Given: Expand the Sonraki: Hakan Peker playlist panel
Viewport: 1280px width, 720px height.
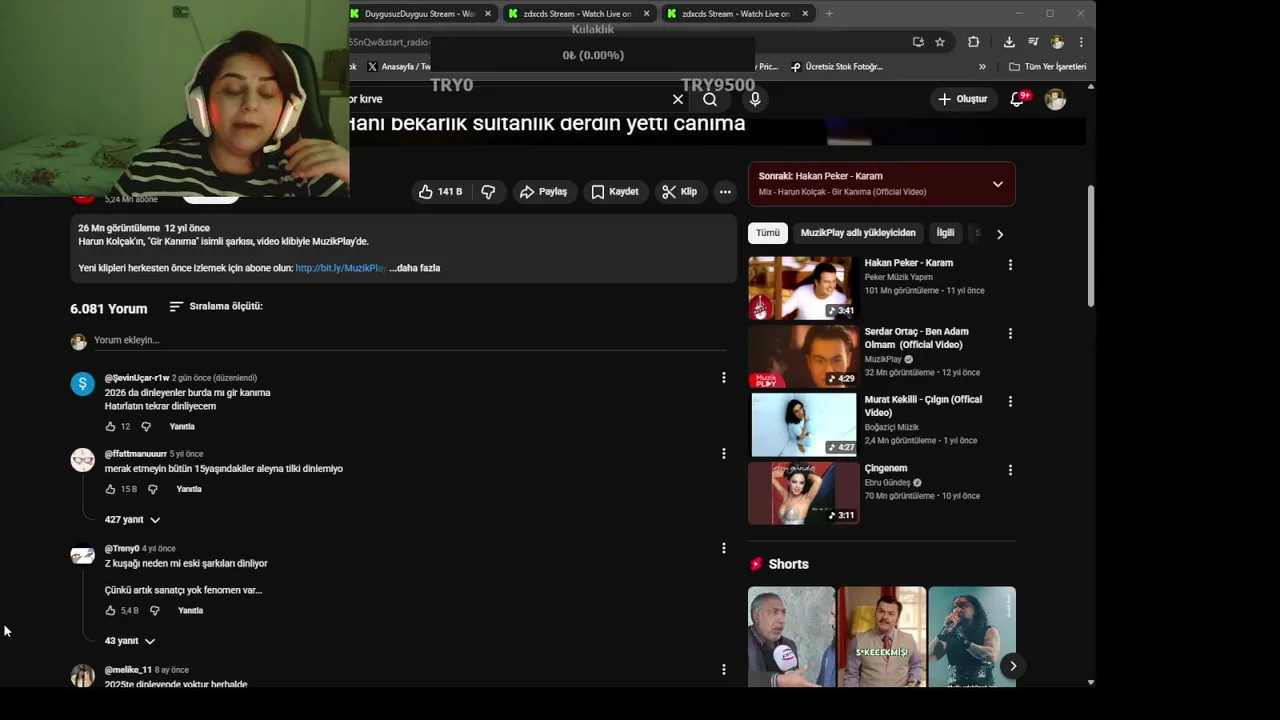Looking at the screenshot, I should (x=997, y=184).
